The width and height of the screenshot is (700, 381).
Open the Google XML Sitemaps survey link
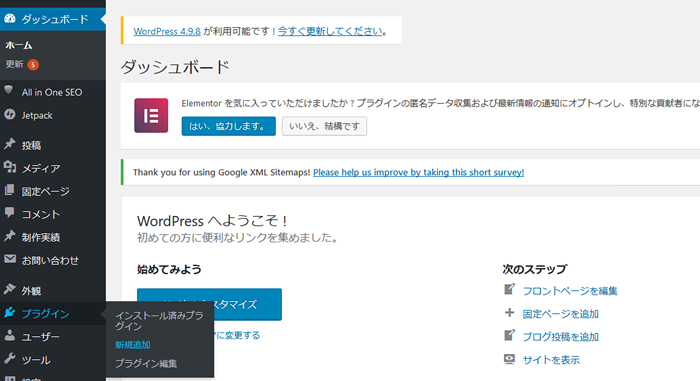419,172
